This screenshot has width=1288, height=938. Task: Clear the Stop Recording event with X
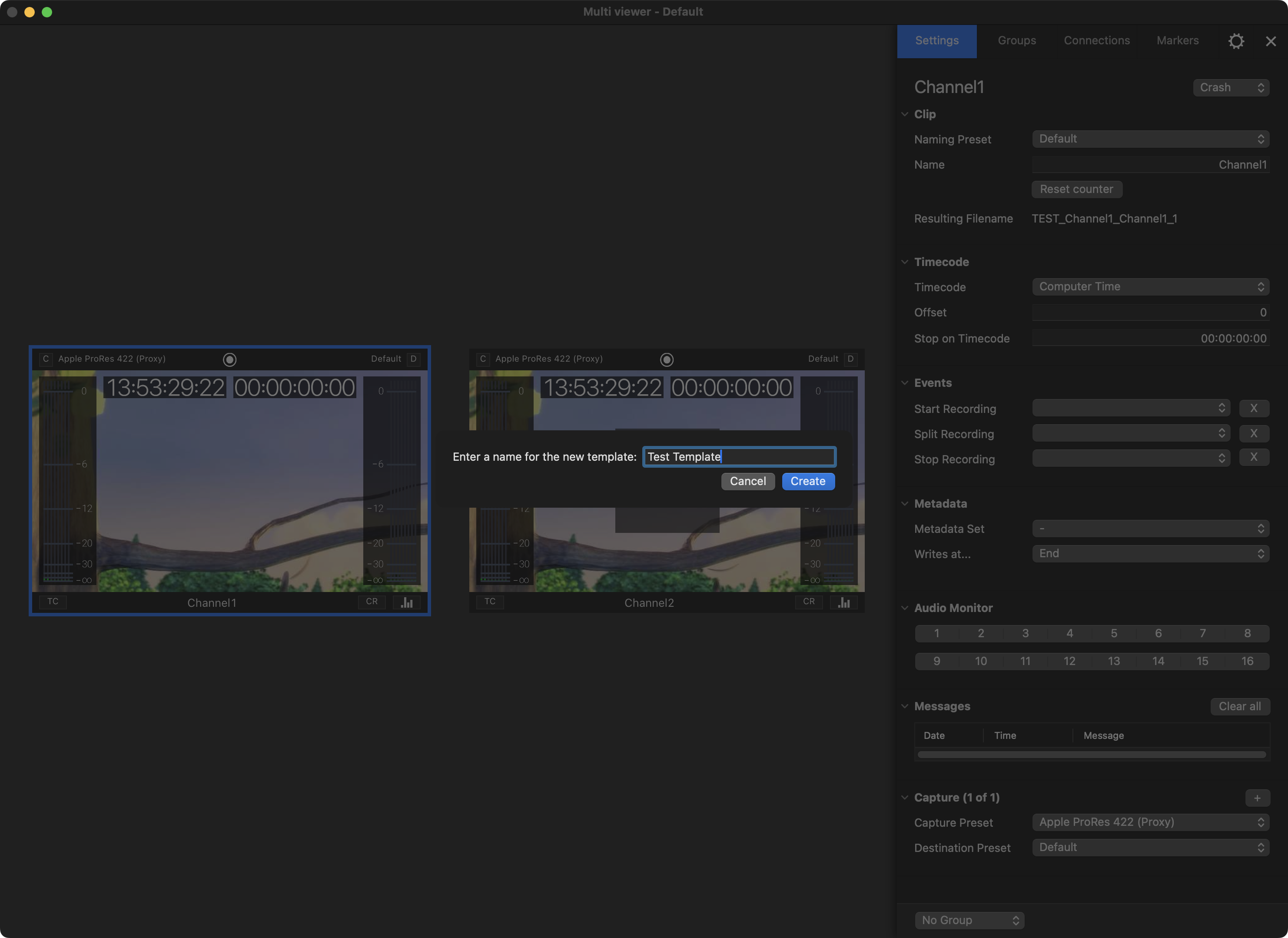1254,457
